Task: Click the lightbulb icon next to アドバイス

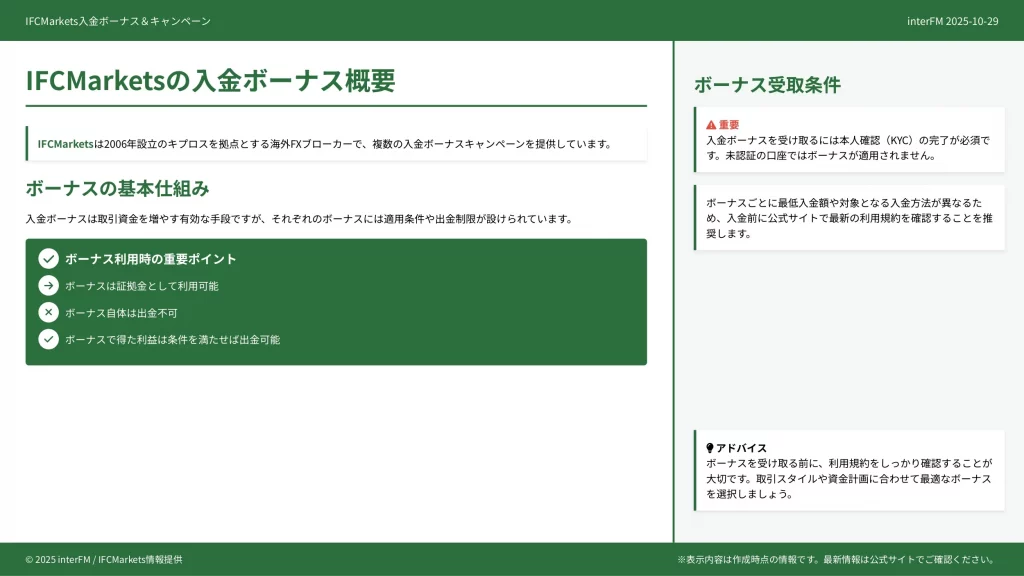Action: pyautogui.click(x=710, y=448)
